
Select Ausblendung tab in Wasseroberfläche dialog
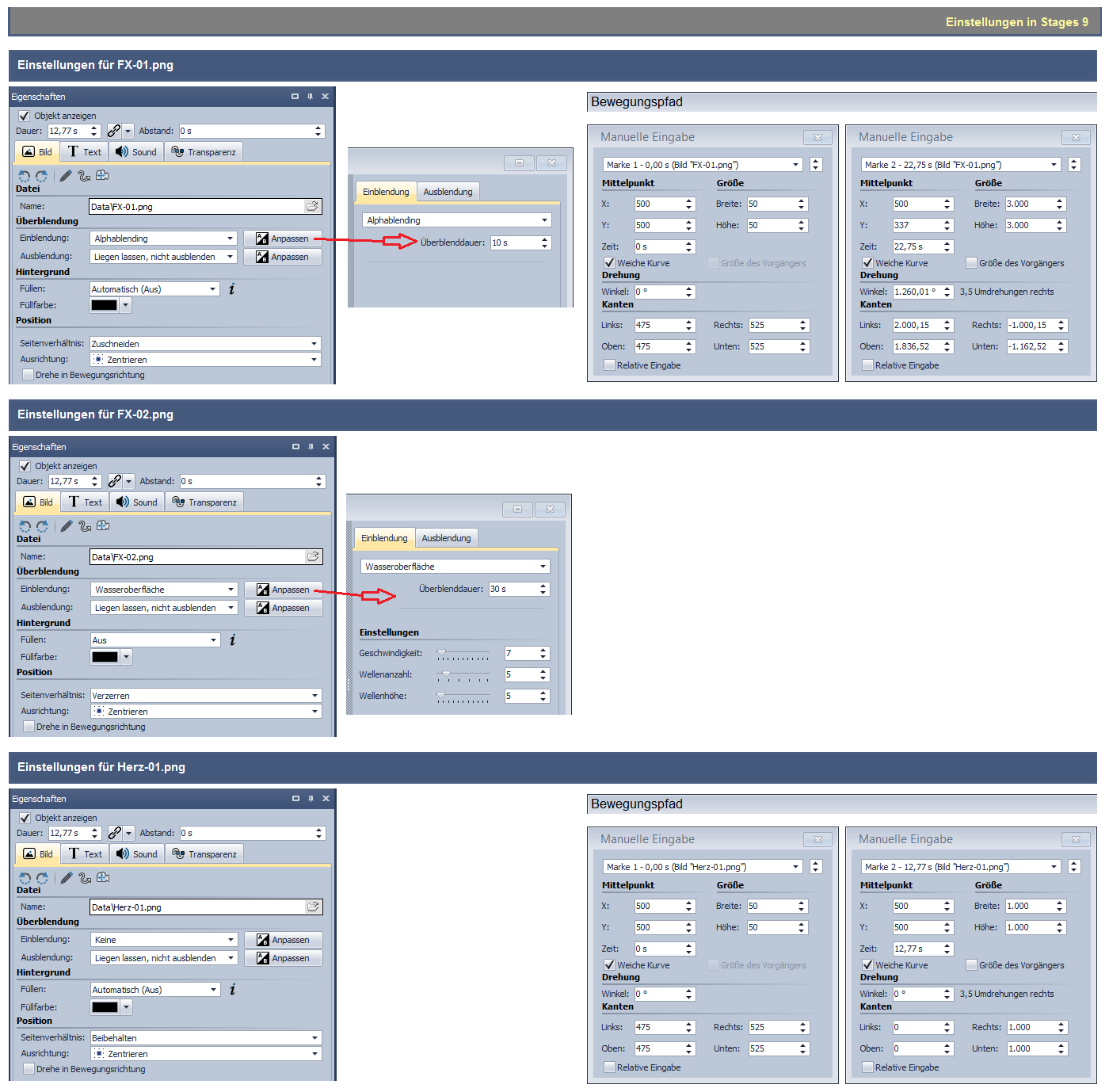tap(446, 538)
